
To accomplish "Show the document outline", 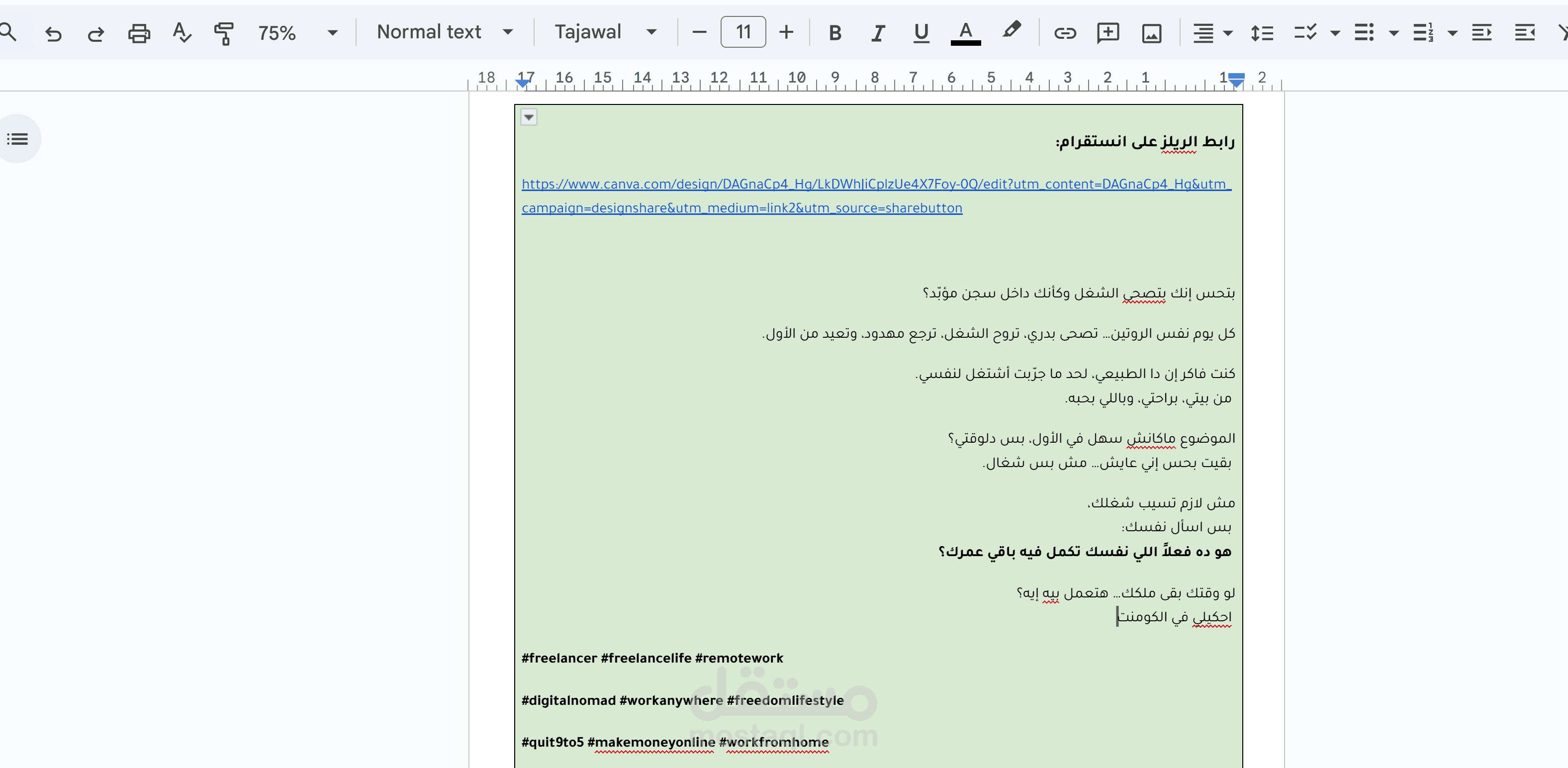I will [17, 139].
